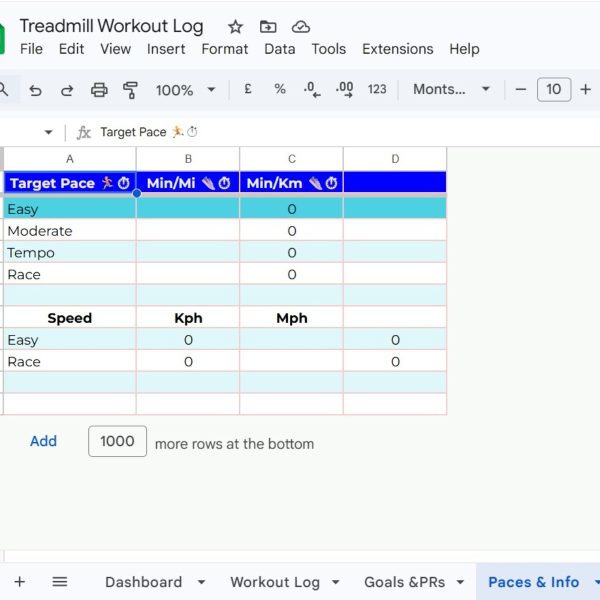The width and height of the screenshot is (600, 600).
Task: Increase decimal places icon
Action: [x=344, y=90]
